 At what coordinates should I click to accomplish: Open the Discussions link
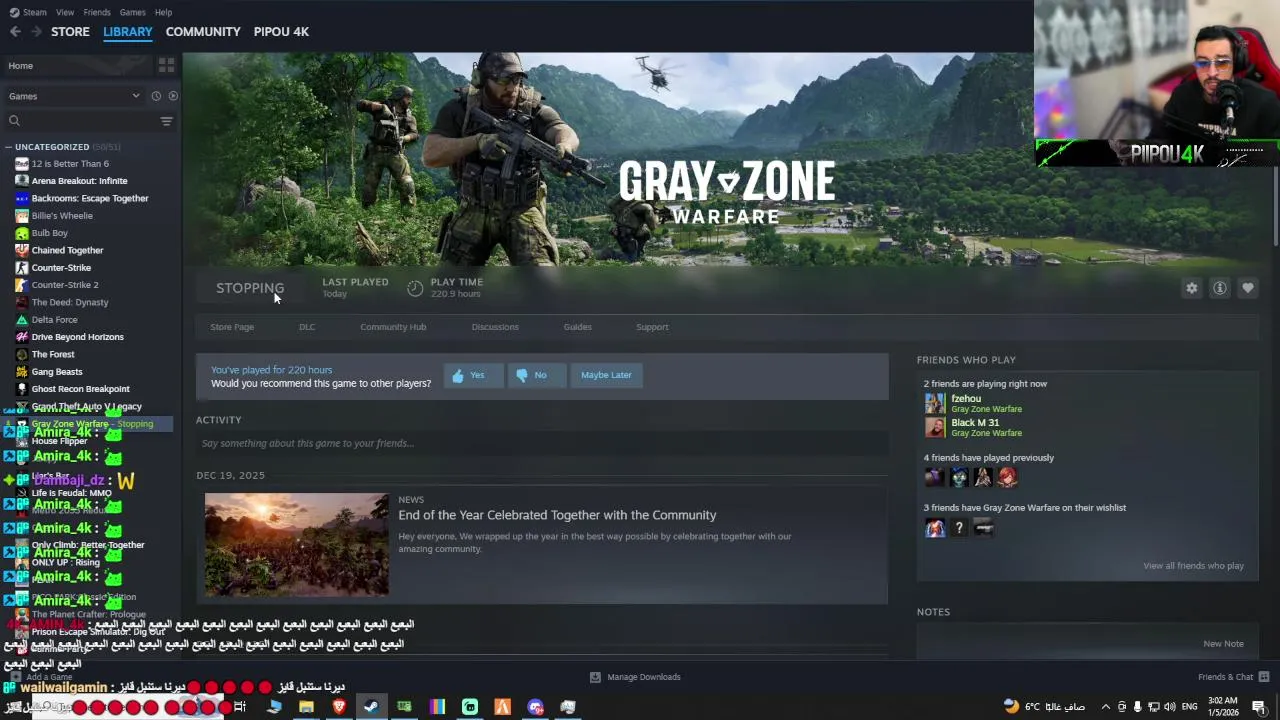tap(495, 327)
